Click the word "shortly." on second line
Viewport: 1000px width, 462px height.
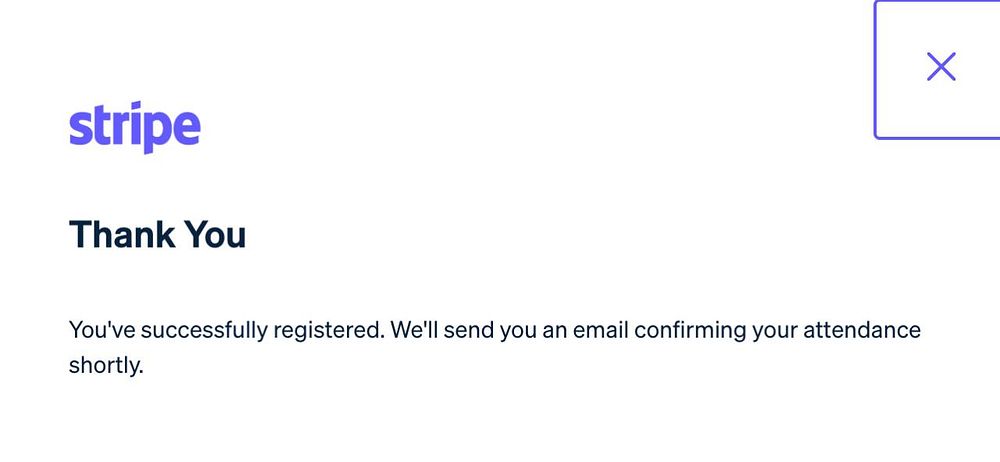point(106,365)
